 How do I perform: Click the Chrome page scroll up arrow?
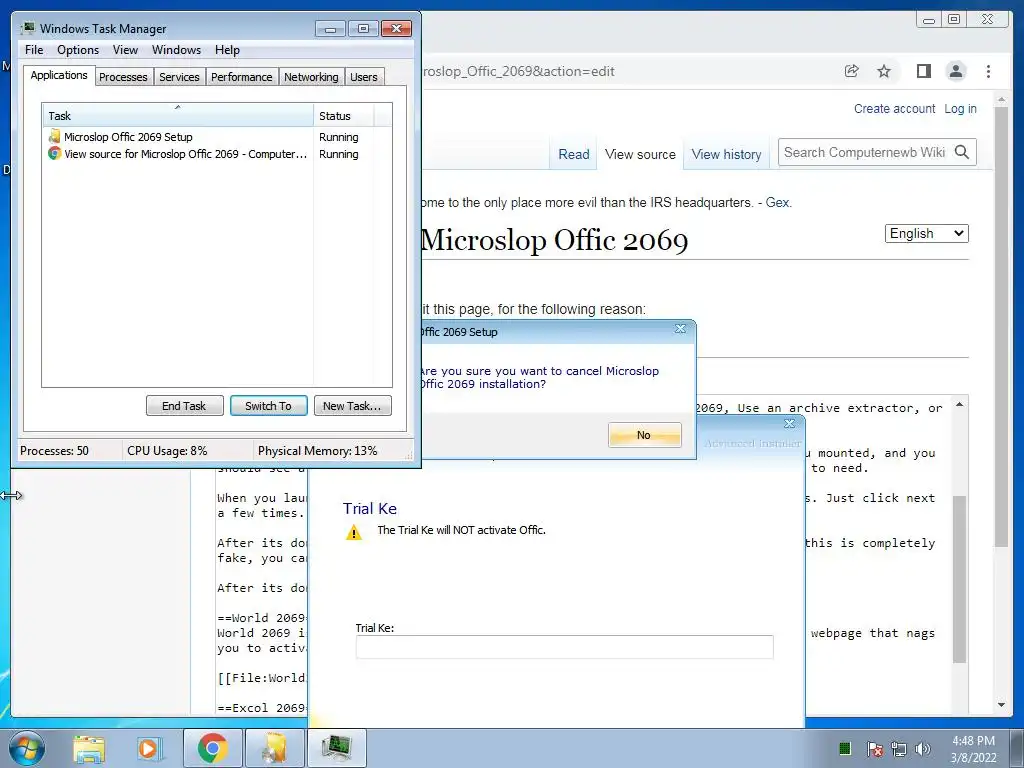pyautogui.click(x=1001, y=101)
